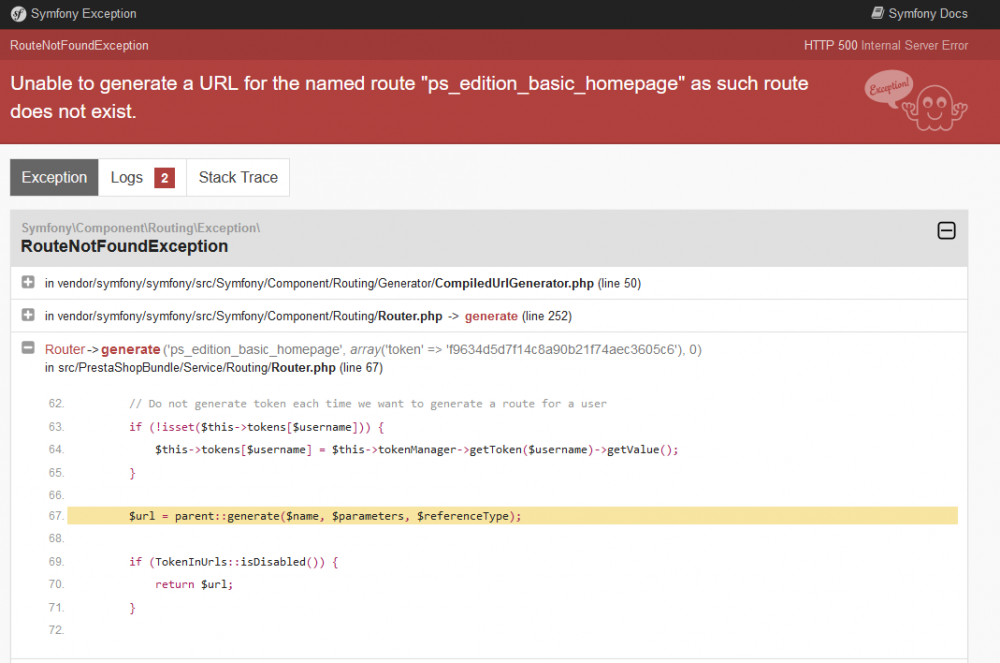
Task: Click the RouteNotFoundException class heading
Action: [124, 246]
